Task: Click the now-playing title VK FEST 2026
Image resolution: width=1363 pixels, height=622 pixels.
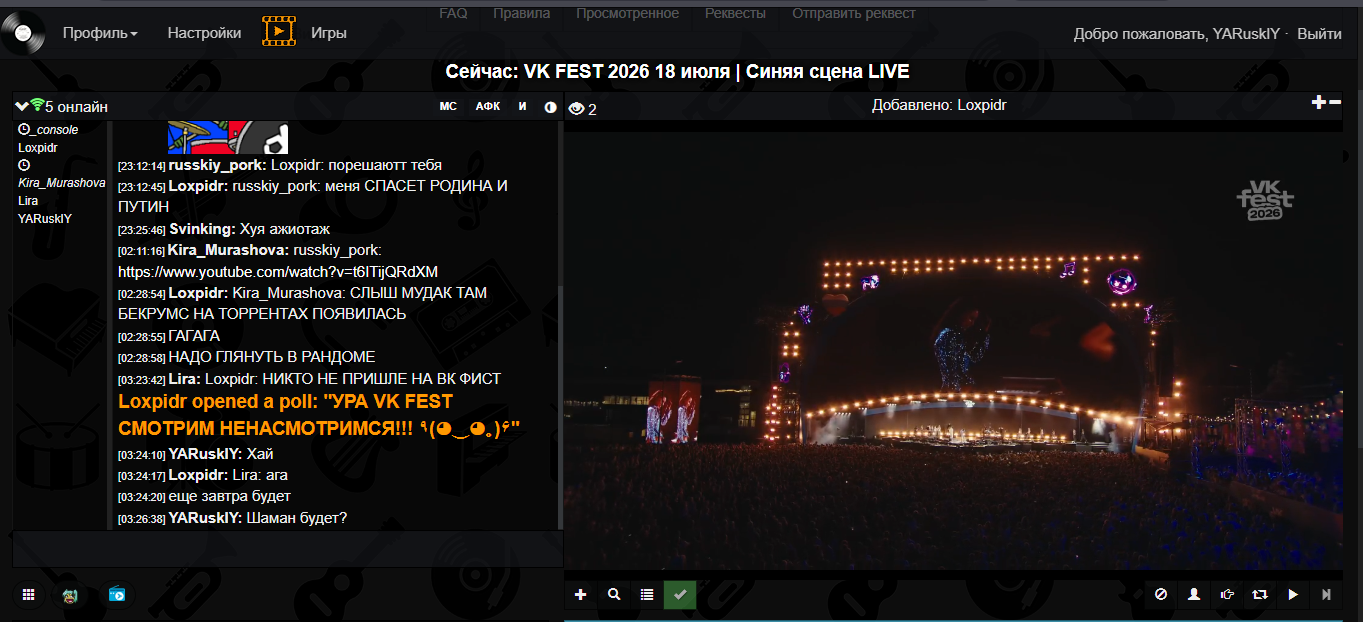Action: 677,72
